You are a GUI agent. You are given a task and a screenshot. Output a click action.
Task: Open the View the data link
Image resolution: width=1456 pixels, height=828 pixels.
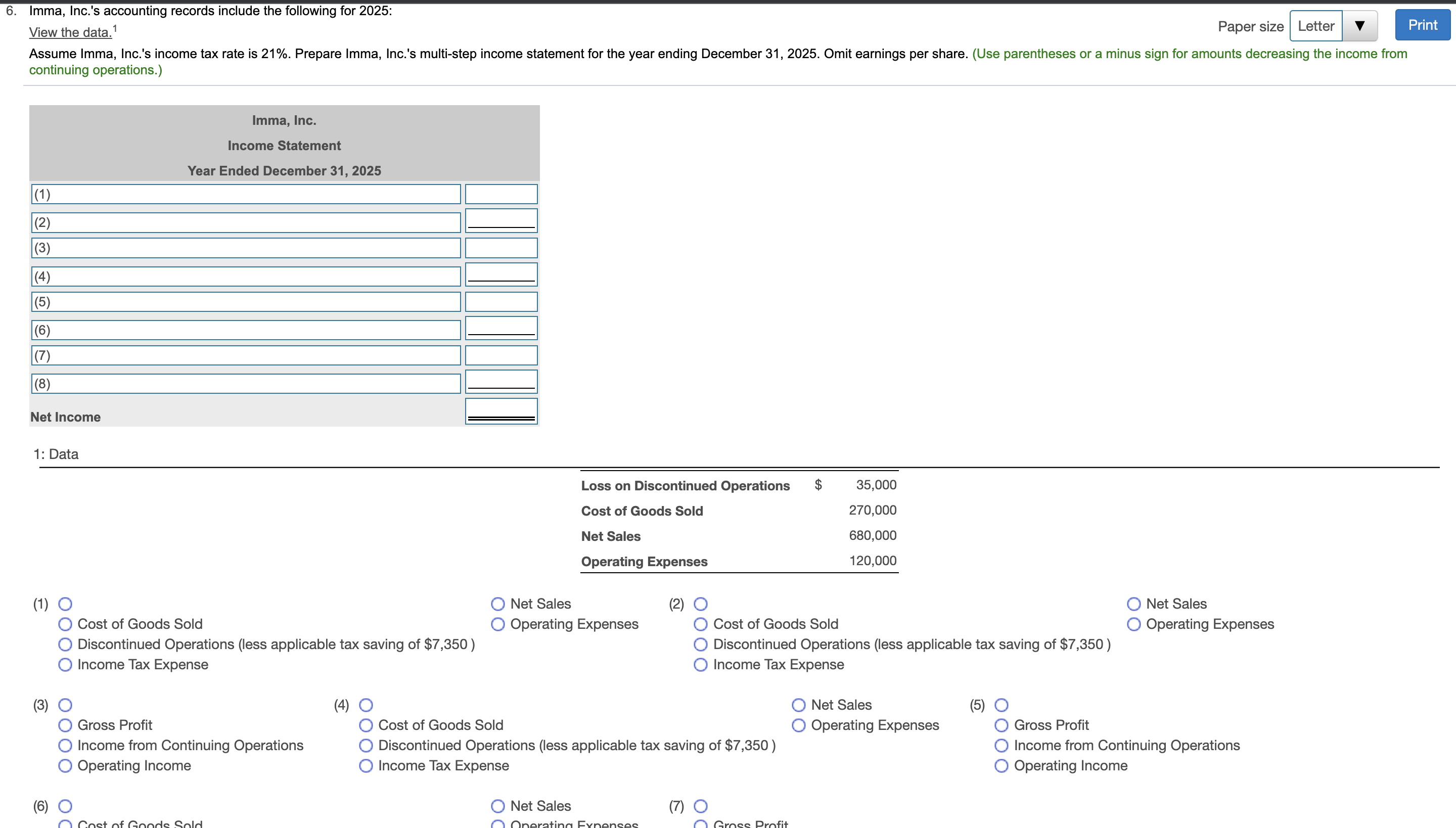[71, 32]
